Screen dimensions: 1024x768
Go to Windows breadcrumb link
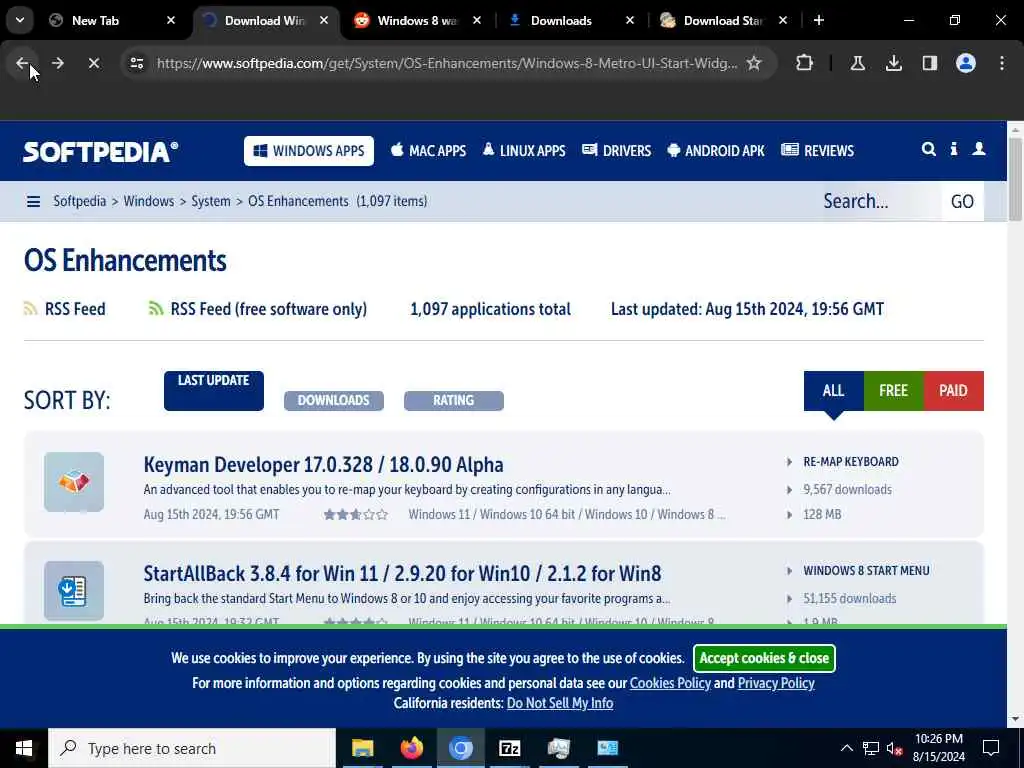[x=149, y=201]
